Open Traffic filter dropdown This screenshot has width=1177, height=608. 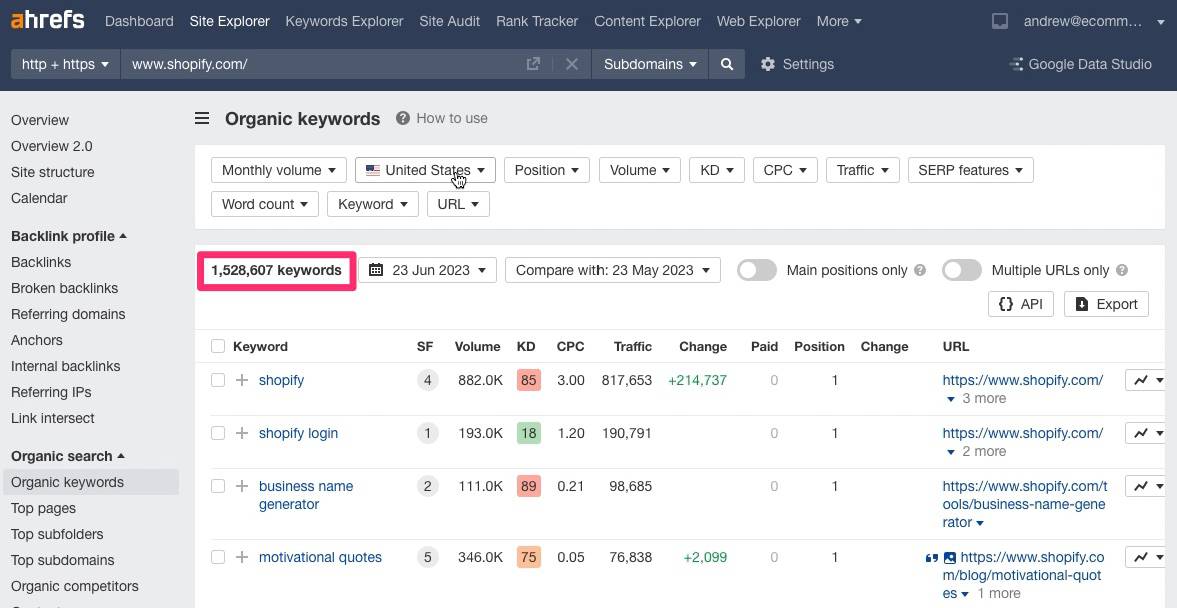[x=862, y=170]
